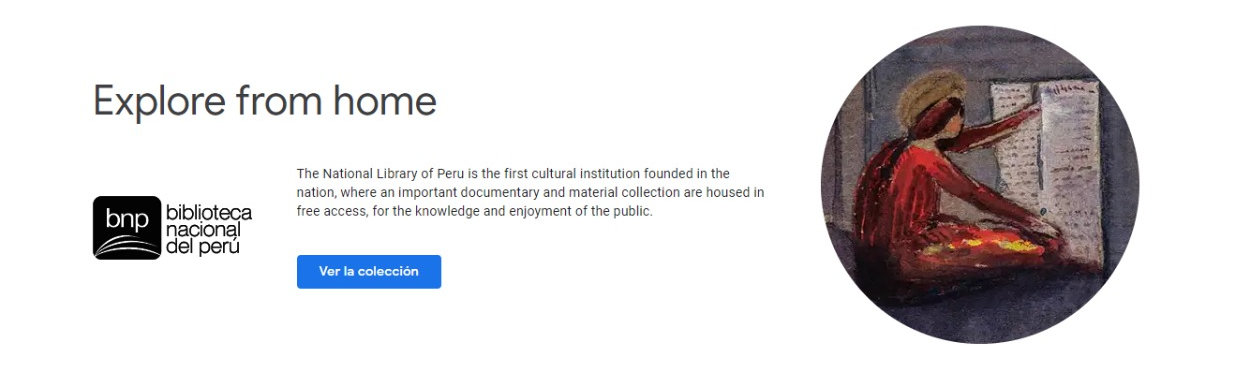Click the word biblioteca in the logo
The image size is (1251, 382).
[x=208, y=213]
